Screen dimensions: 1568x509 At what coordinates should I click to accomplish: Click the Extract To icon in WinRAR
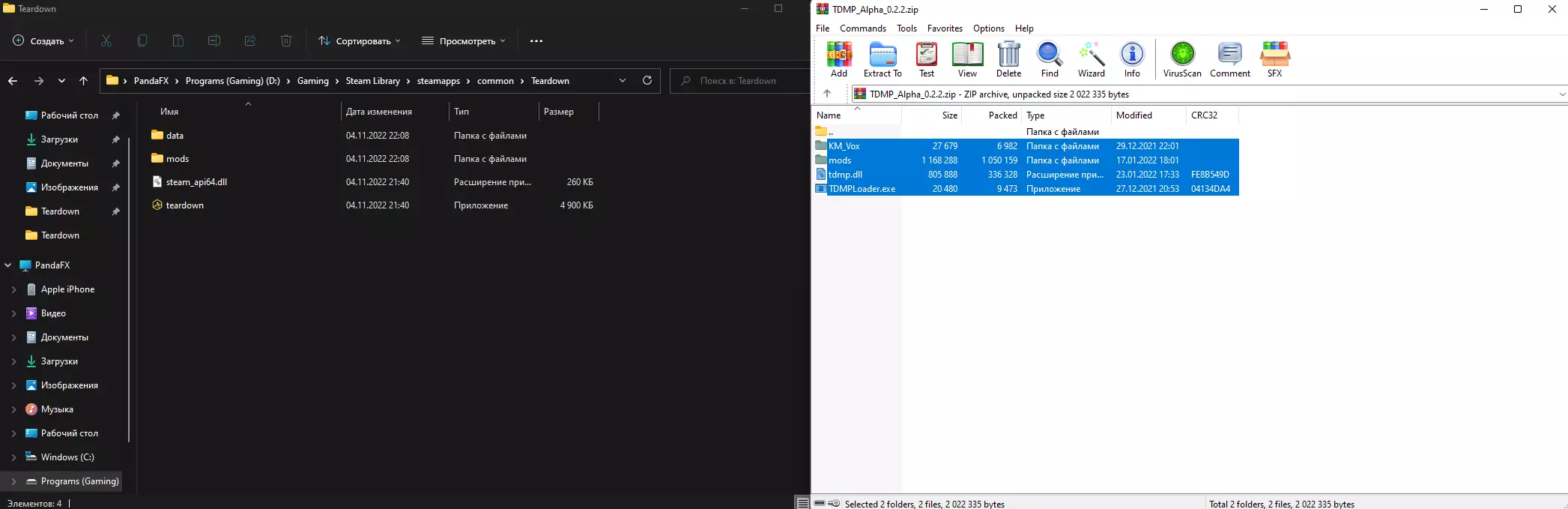[x=883, y=59]
